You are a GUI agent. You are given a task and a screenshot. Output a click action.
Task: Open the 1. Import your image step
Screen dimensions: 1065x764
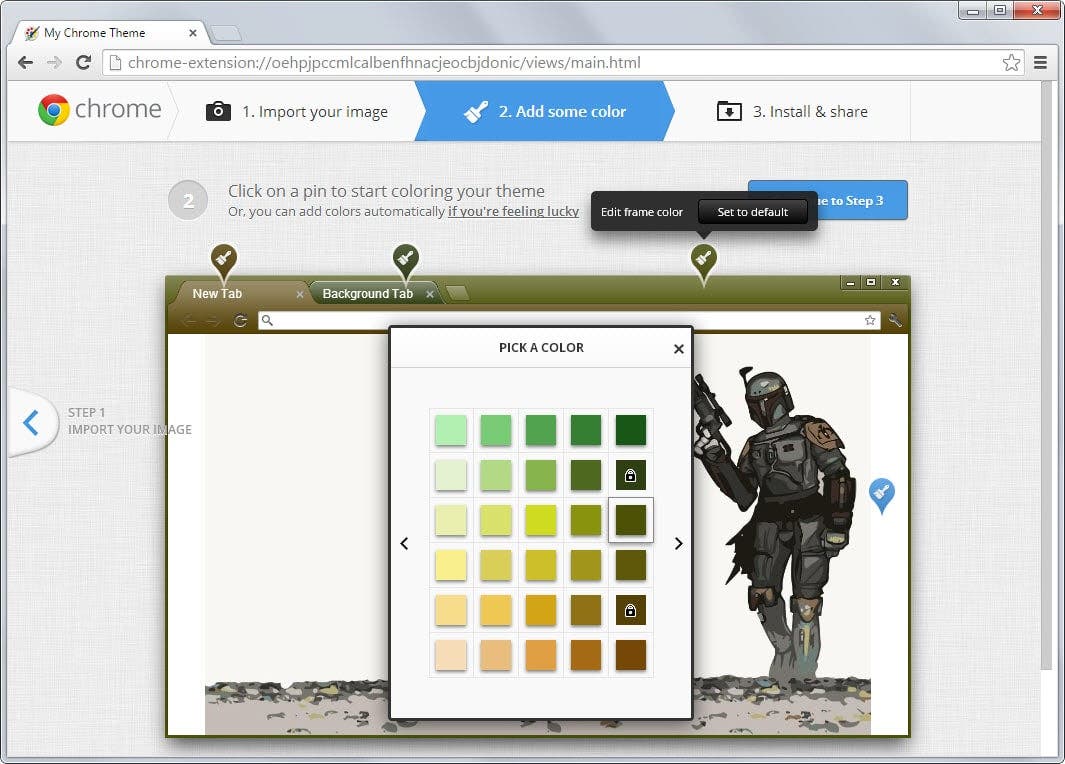[297, 111]
